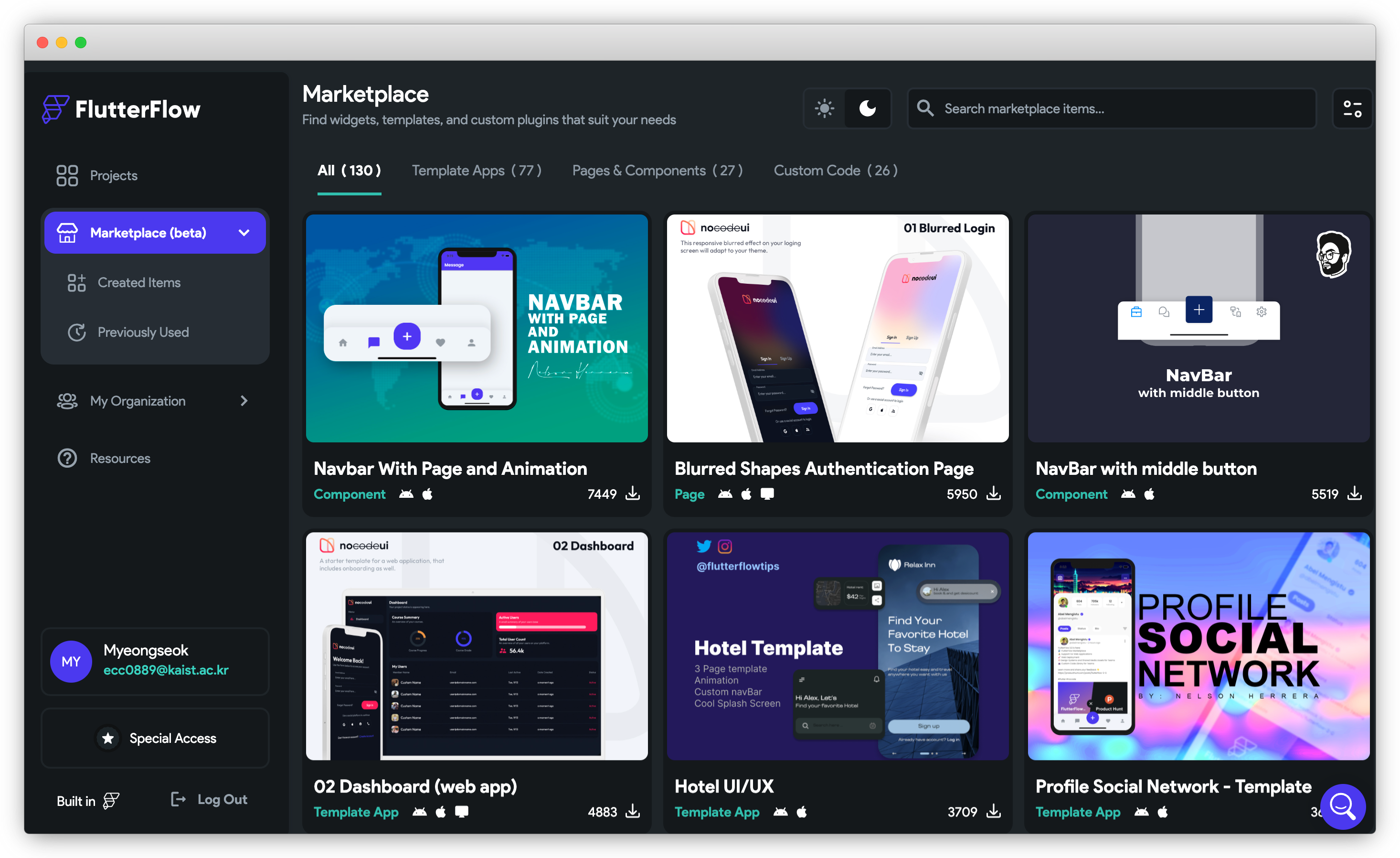Viewport: 1400px width, 858px height.
Task: Download 02 Dashboard (web app)
Action: coord(632,811)
